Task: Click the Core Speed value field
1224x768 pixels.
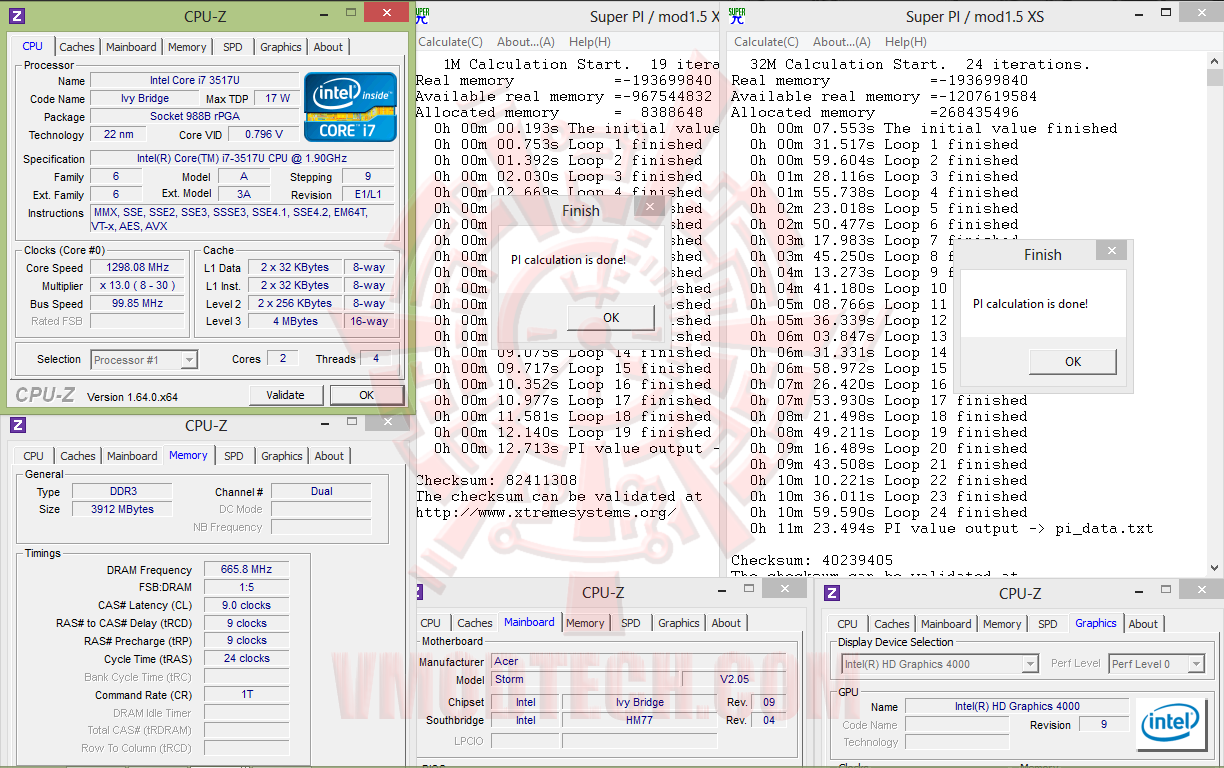Action: coord(138,267)
